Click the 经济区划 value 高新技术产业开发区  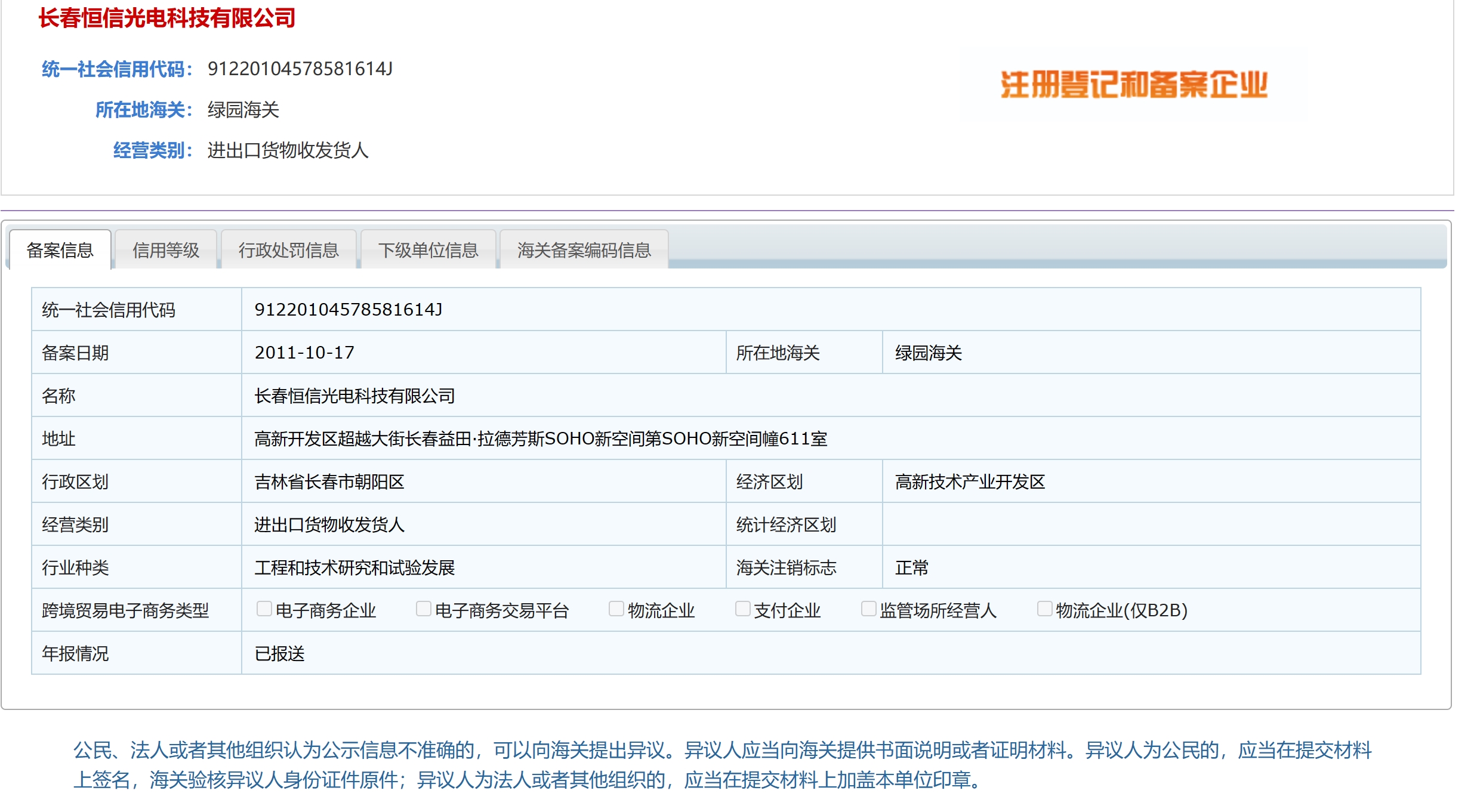click(x=970, y=481)
